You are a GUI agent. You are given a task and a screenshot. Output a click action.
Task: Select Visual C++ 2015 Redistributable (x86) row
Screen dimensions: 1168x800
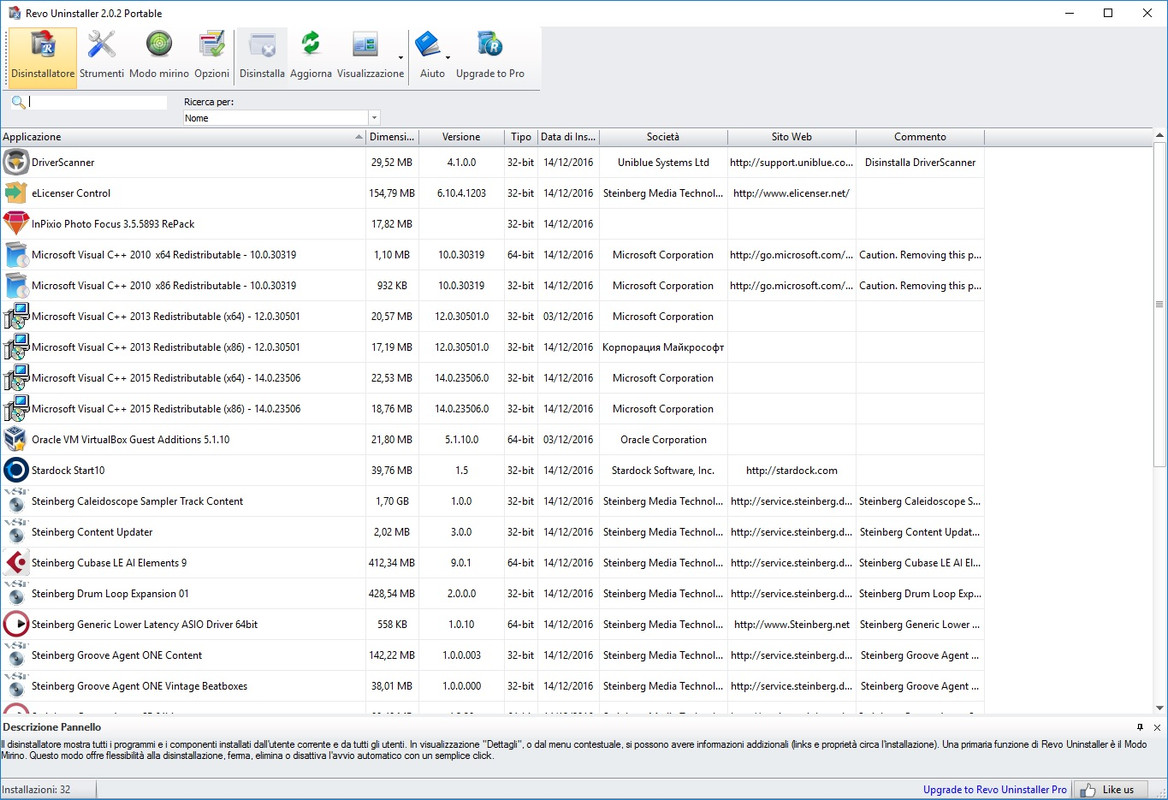click(492, 409)
